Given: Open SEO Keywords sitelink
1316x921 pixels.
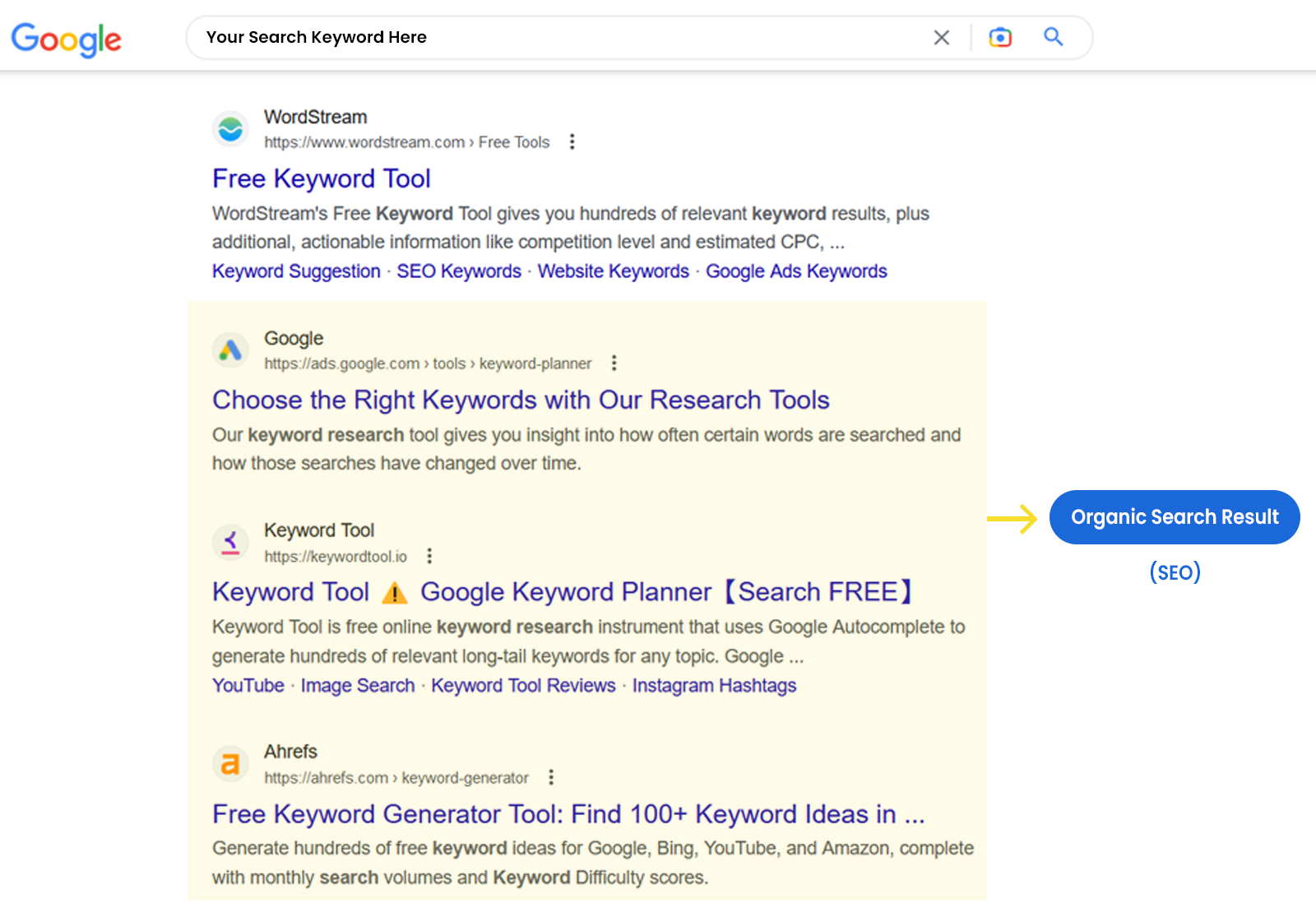Looking at the screenshot, I should coord(459,271).
